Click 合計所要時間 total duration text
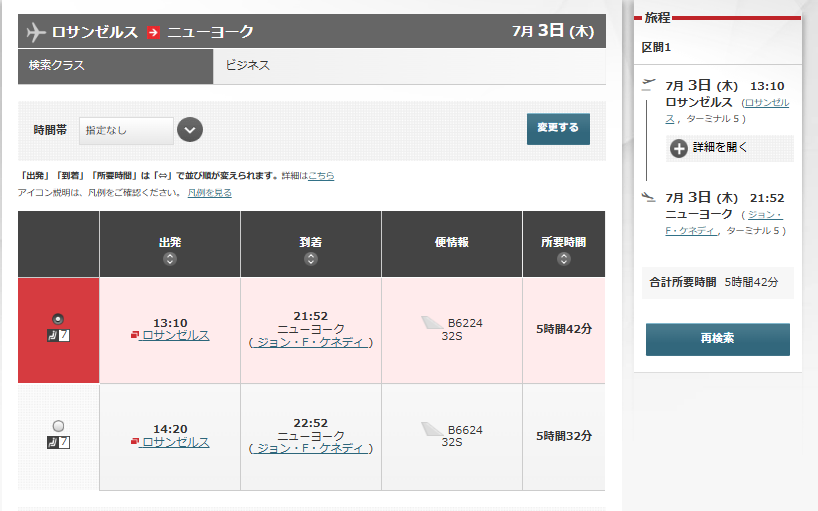The image size is (818, 511). [x=682, y=283]
